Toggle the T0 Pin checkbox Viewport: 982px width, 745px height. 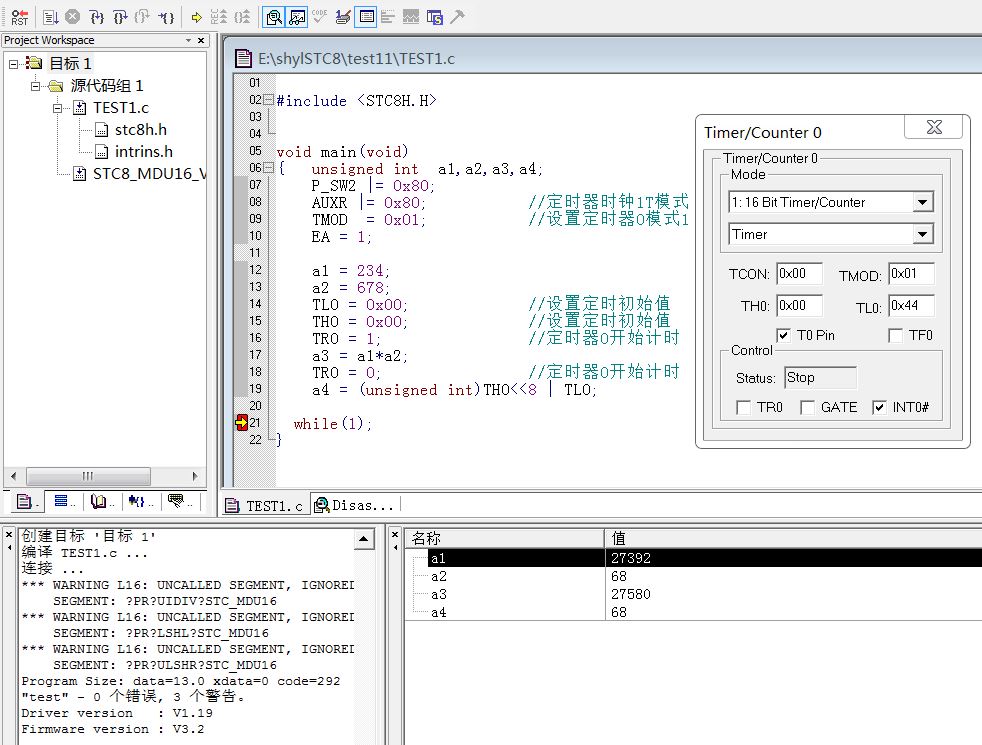(x=783, y=336)
